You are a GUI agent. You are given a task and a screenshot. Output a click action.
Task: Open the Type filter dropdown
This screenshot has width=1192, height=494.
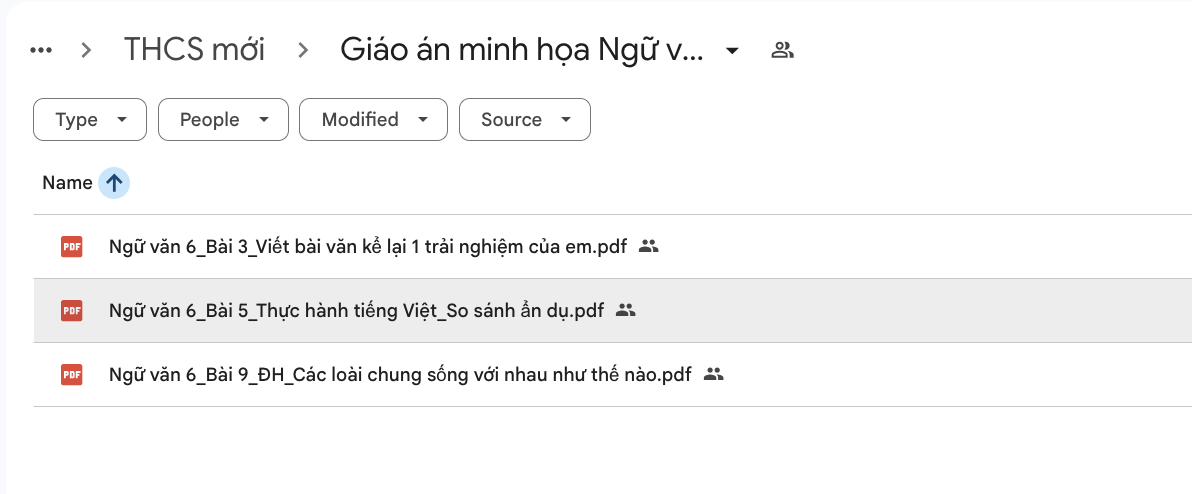point(90,120)
